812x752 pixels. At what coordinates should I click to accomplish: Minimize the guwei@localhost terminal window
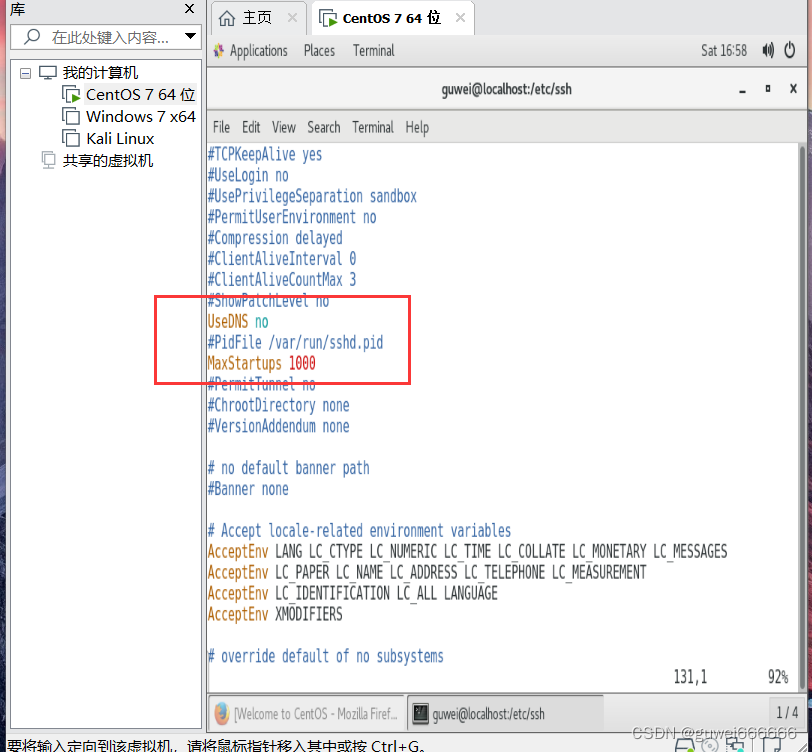point(743,90)
